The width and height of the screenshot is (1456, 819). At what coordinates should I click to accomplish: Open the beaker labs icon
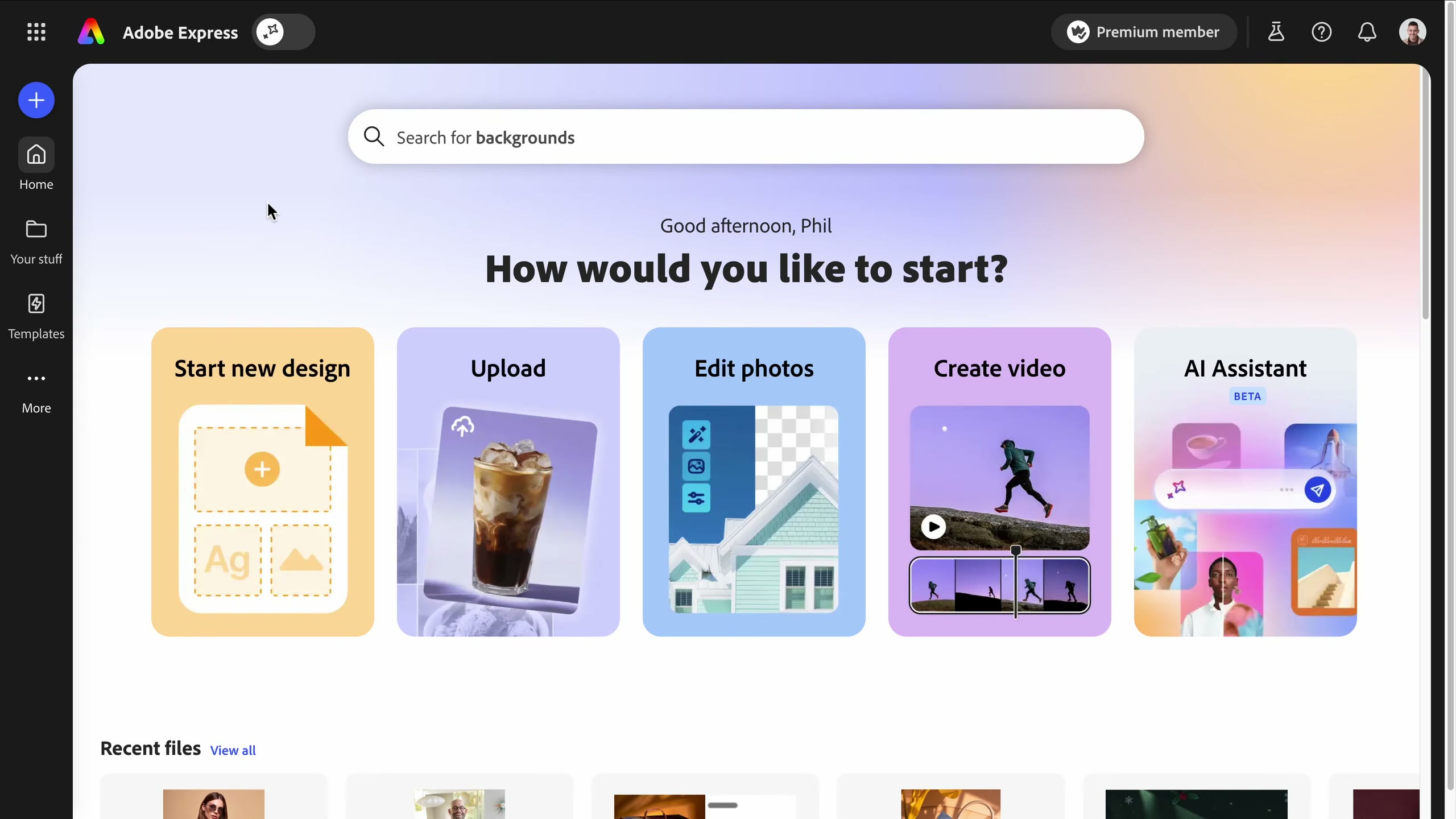[1276, 32]
